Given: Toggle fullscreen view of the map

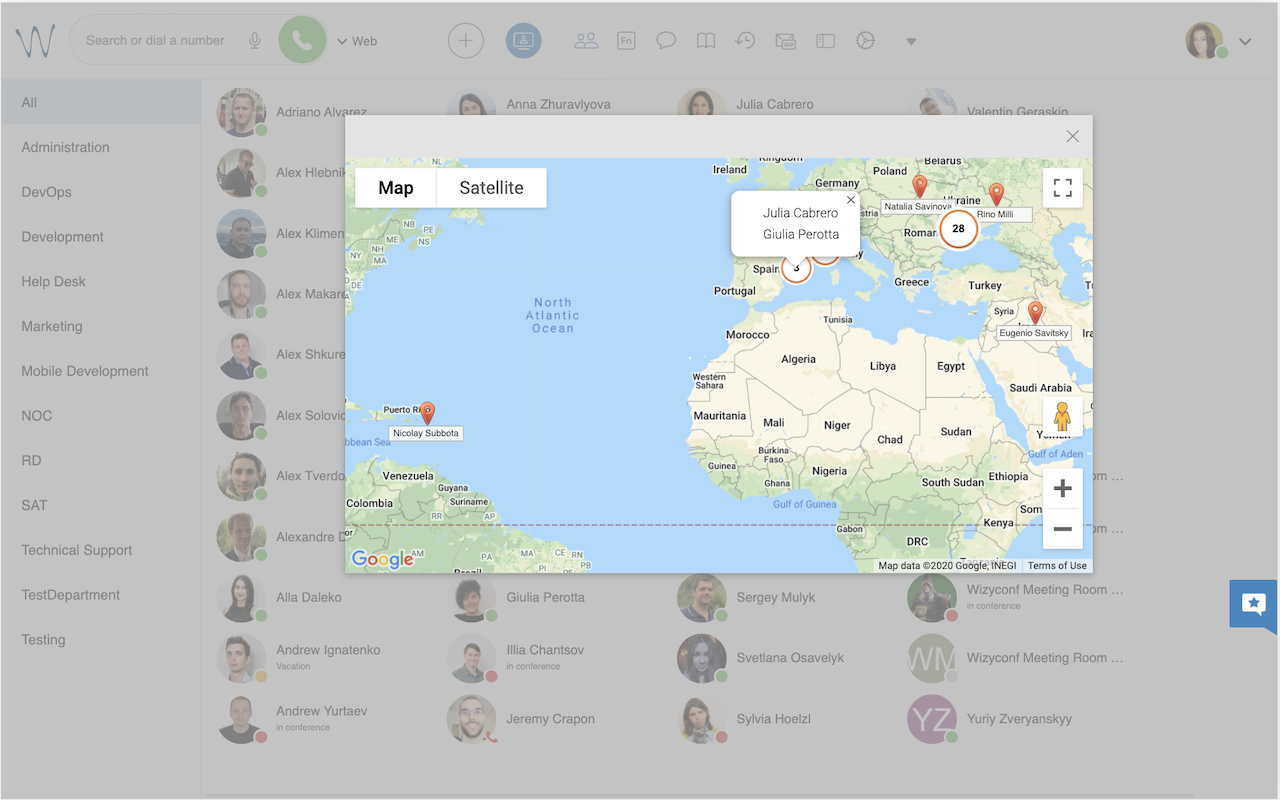Looking at the screenshot, I should [x=1062, y=188].
